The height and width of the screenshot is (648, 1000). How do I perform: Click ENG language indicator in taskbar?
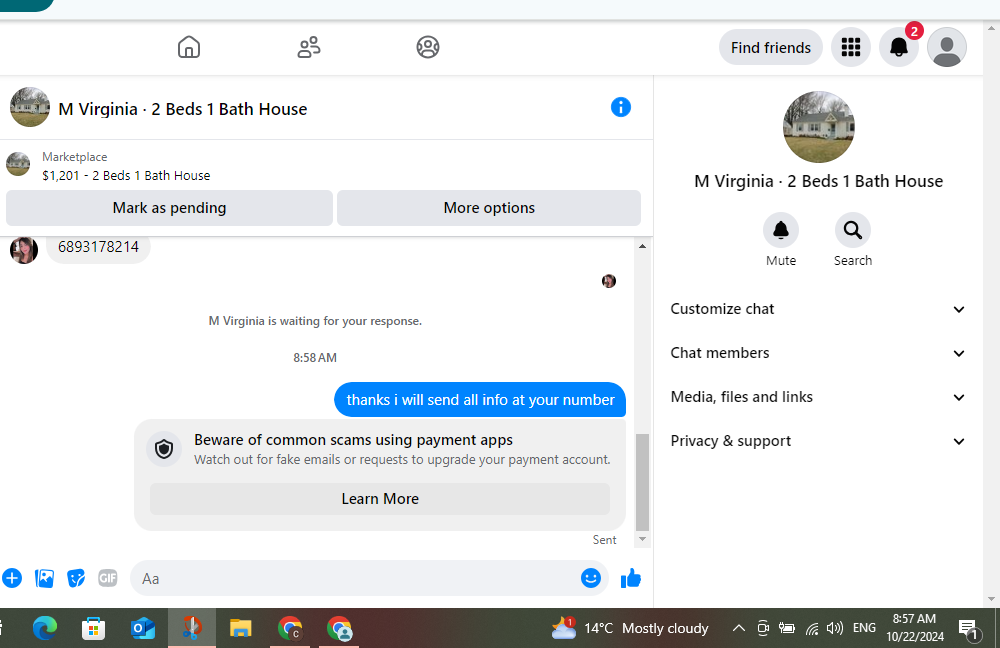click(864, 628)
